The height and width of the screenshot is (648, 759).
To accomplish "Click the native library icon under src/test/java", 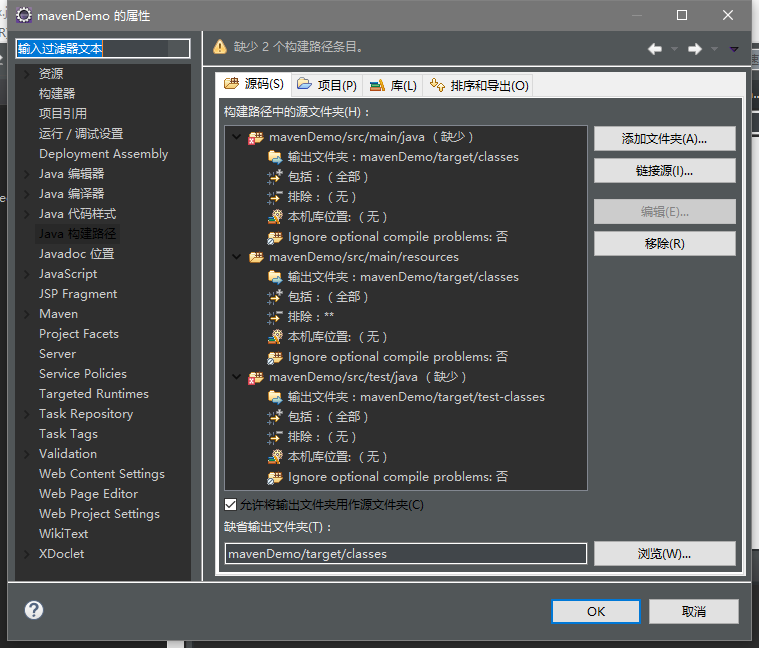I will [275, 457].
